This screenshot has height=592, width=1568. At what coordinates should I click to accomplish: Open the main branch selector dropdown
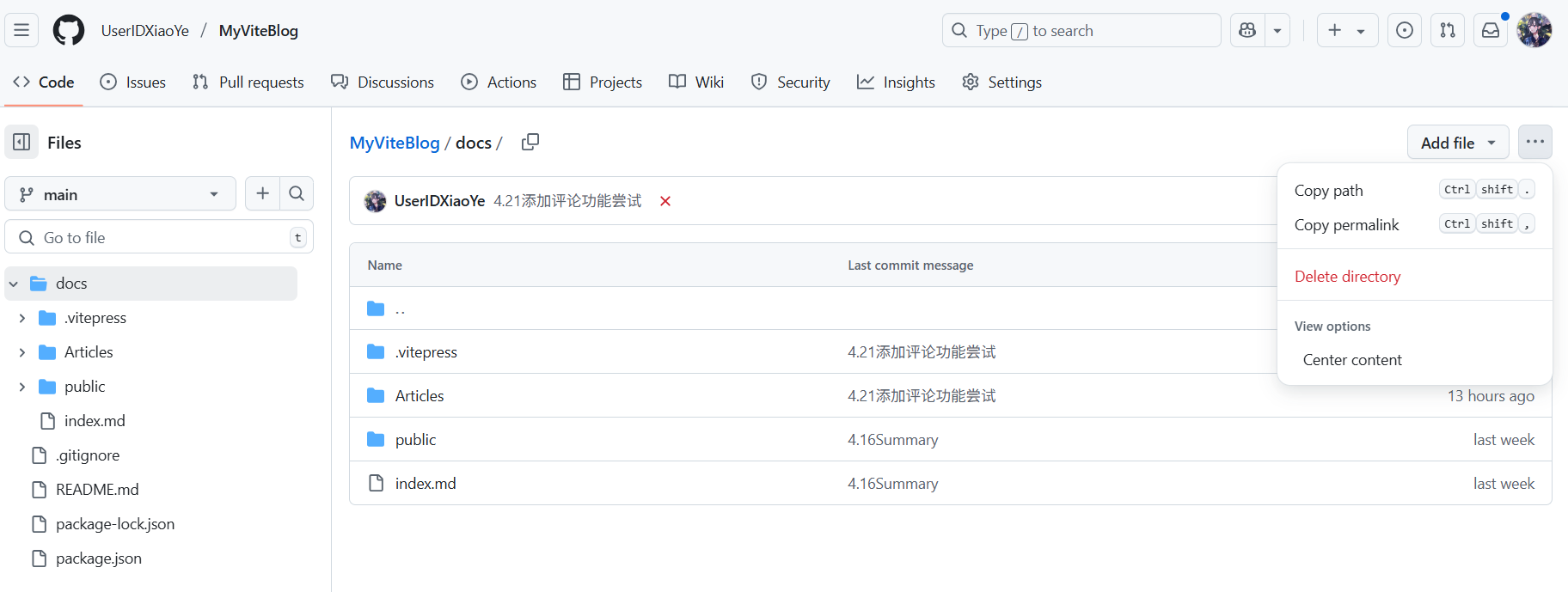coord(120,194)
